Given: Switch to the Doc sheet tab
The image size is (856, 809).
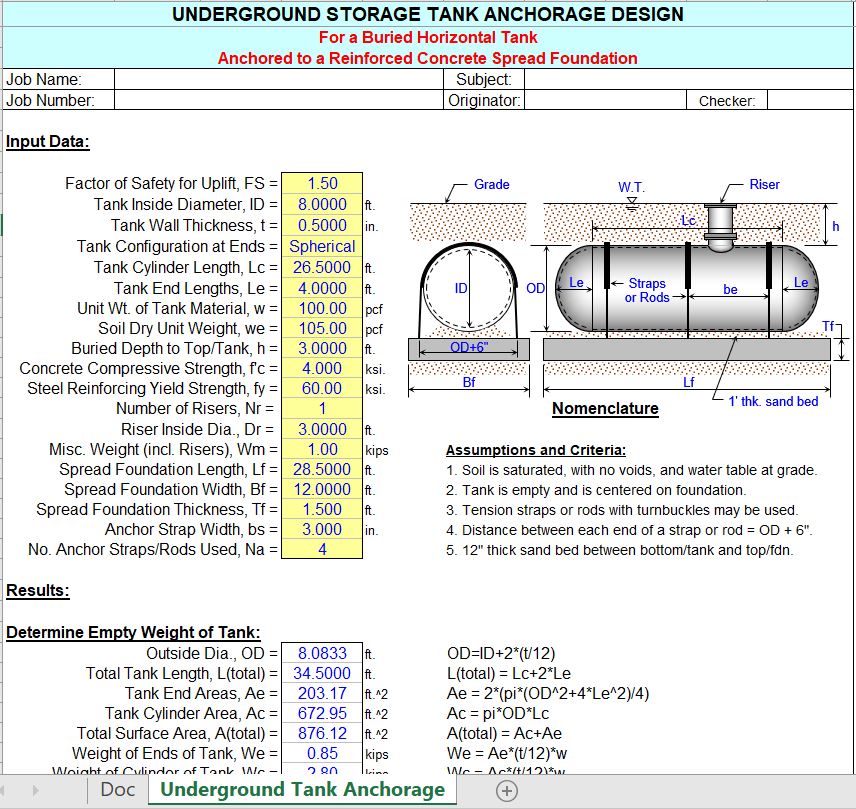Looking at the screenshot, I should pos(119,790).
